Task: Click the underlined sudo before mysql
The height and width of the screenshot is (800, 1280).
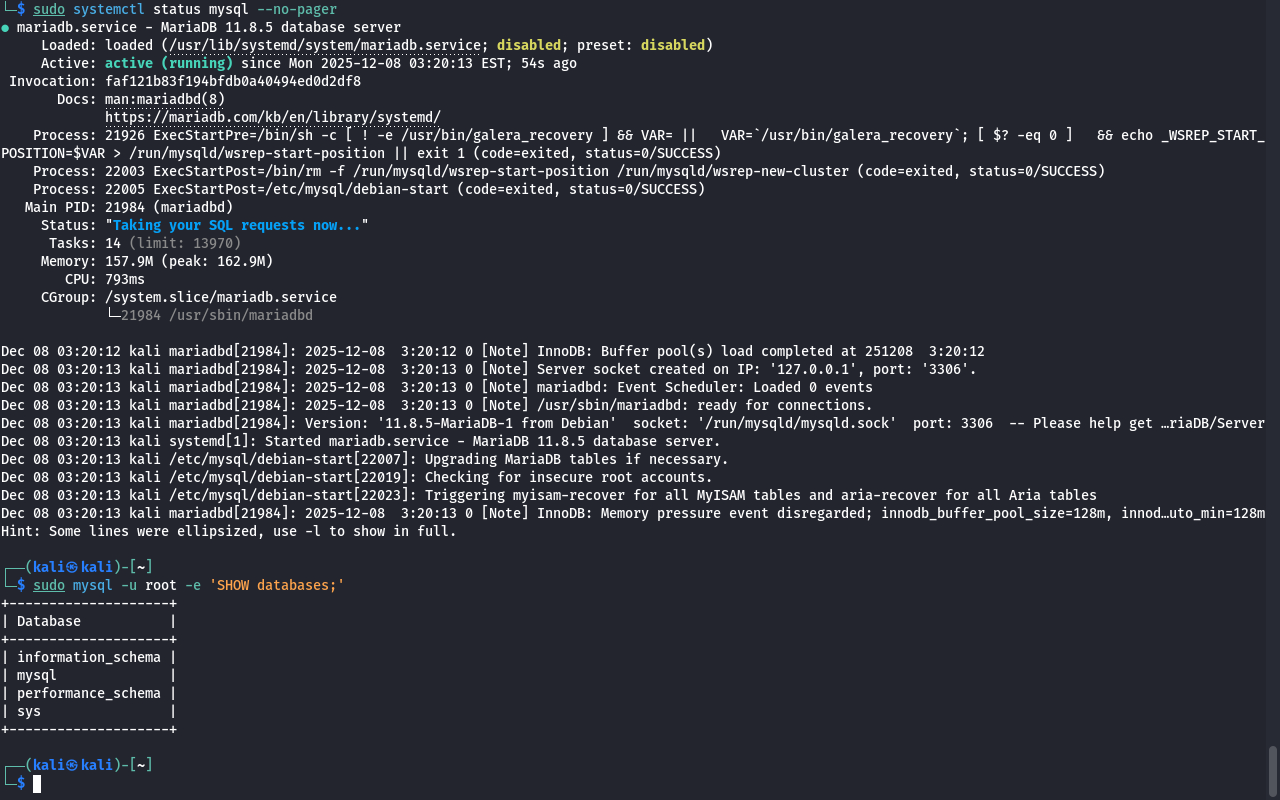Action: point(49,585)
